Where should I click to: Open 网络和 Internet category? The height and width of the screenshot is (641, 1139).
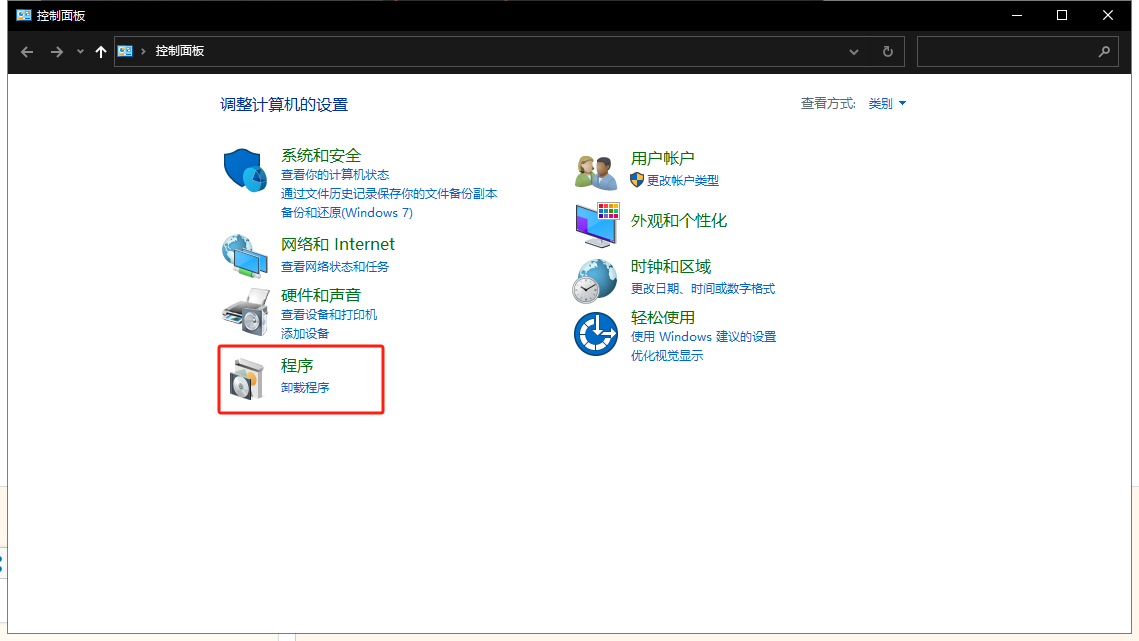338,244
